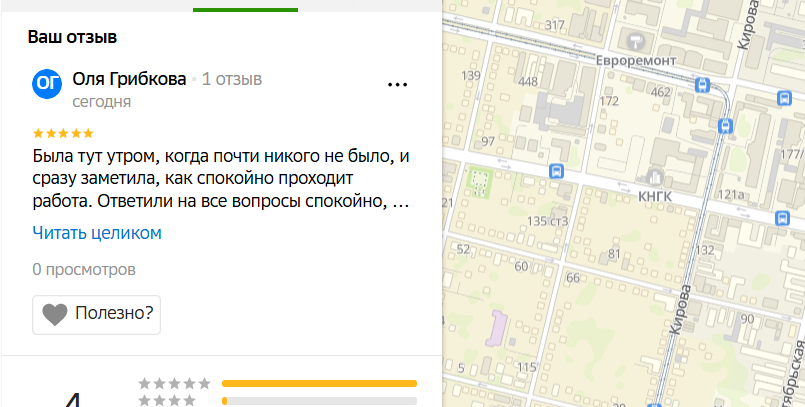Click the '0 просмотров' view counter
805x407 pixels.
pos(84,269)
